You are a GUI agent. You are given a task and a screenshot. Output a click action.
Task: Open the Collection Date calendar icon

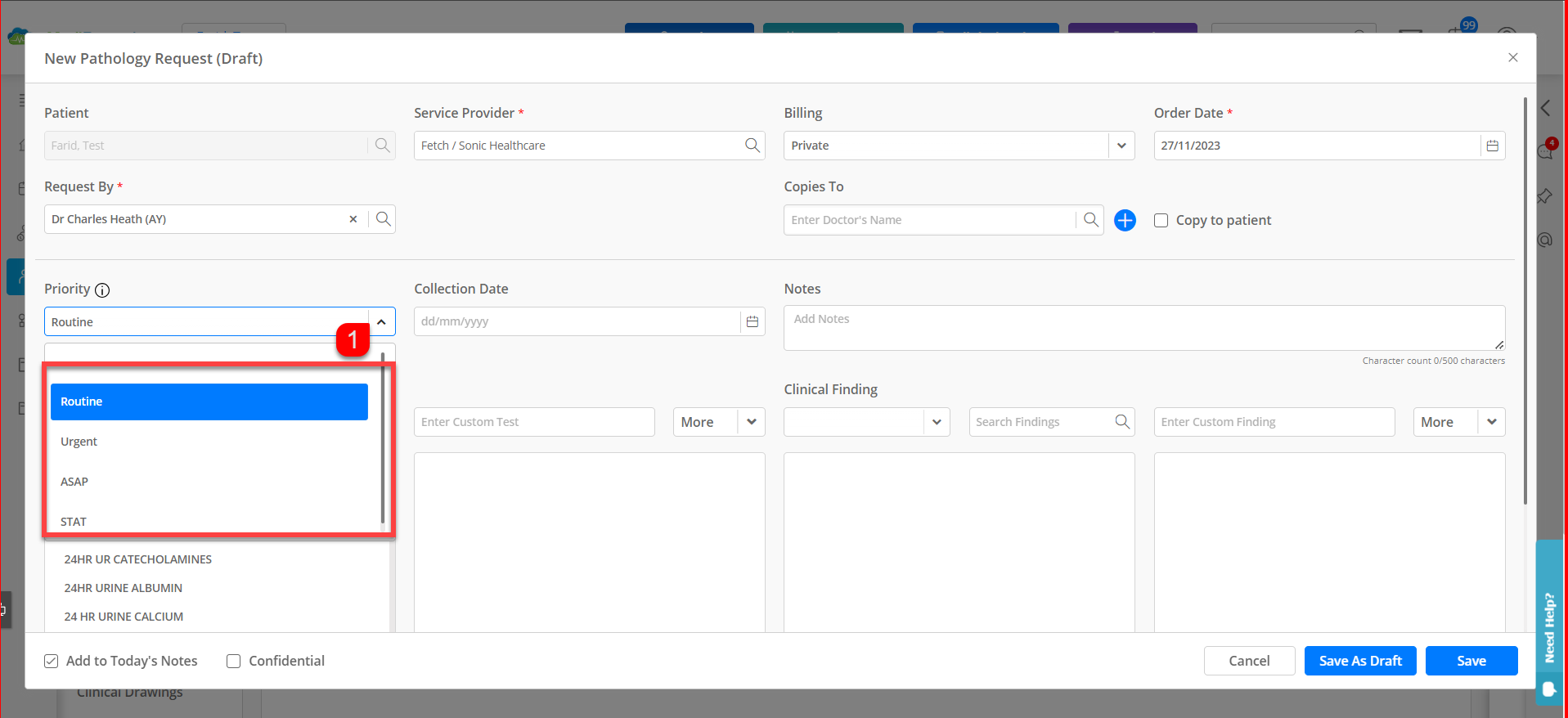753,321
